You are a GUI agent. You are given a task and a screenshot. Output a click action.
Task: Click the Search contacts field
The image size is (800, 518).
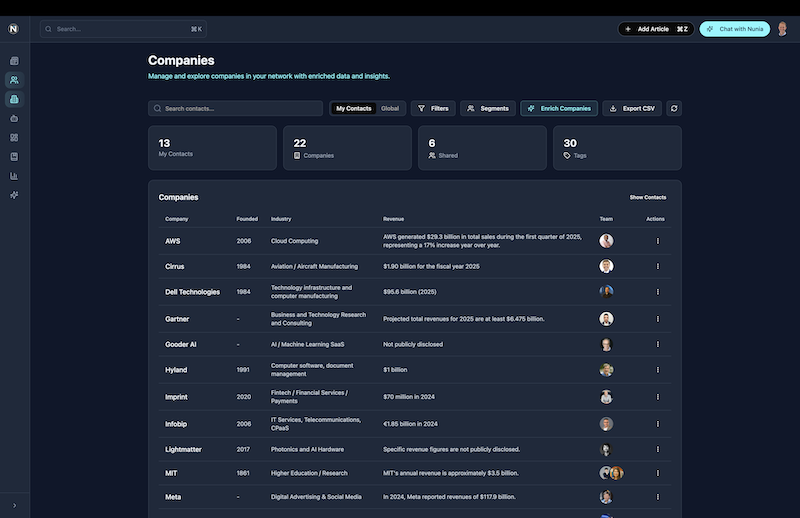235,108
